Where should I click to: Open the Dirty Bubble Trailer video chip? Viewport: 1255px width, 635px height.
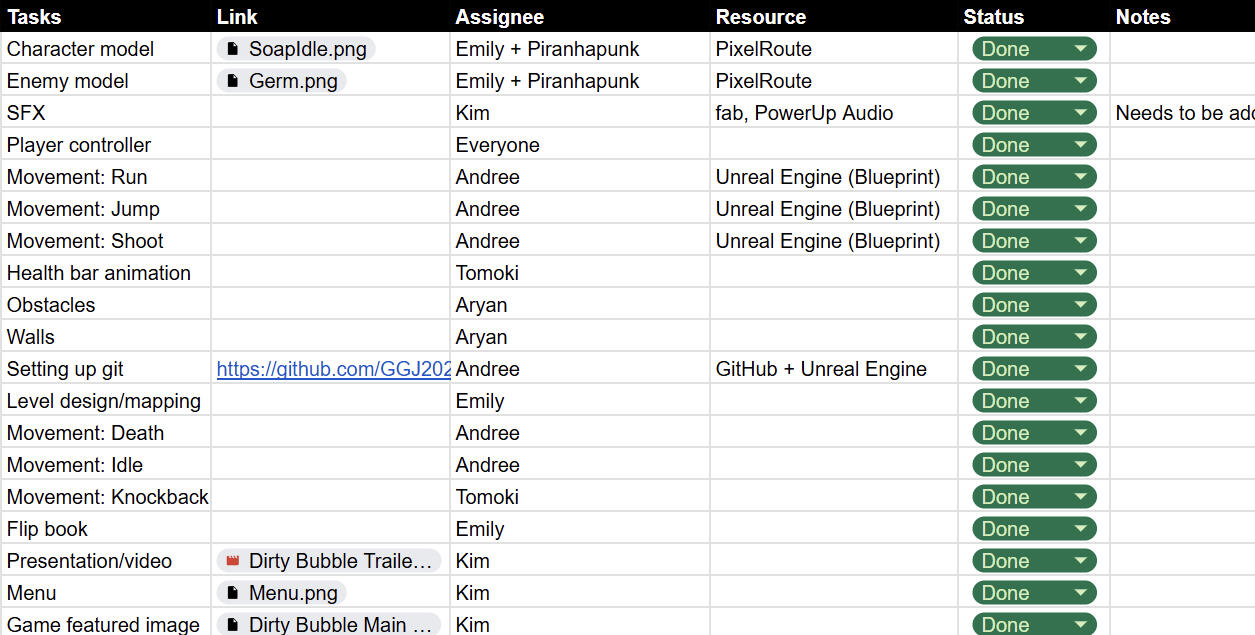pos(340,561)
